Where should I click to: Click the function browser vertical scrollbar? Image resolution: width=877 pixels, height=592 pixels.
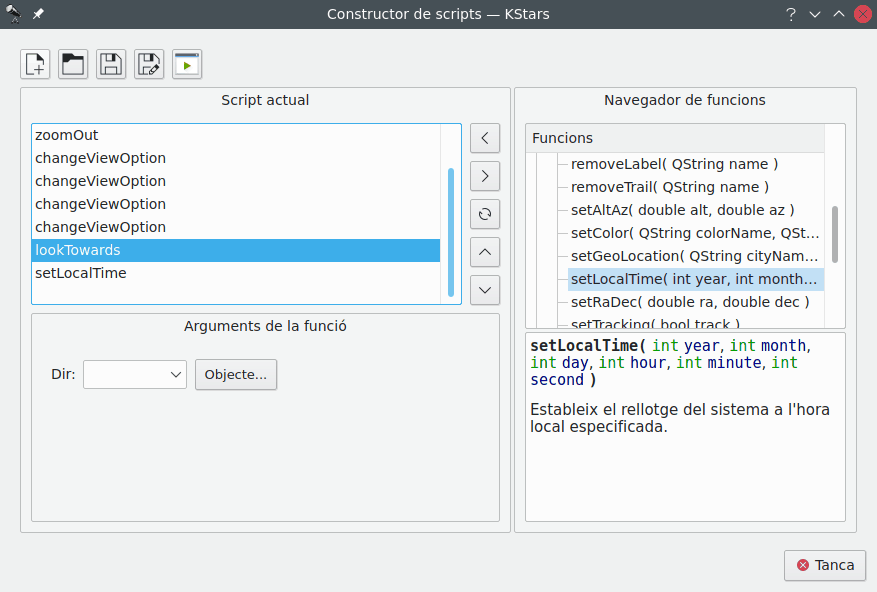click(x=835, y=233)
